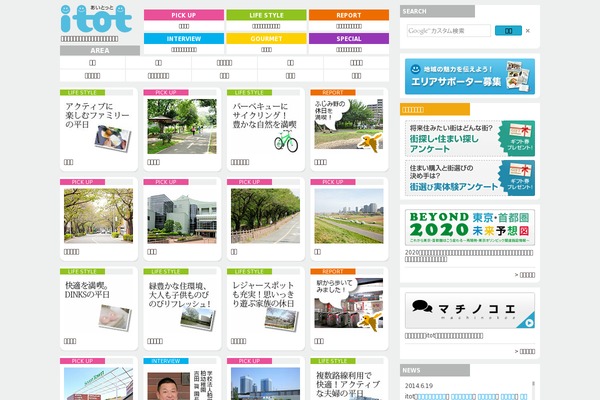This screenshot has width=600, height=400.
Task: Open the BEYOND 2020 banner
Action: 470,227
